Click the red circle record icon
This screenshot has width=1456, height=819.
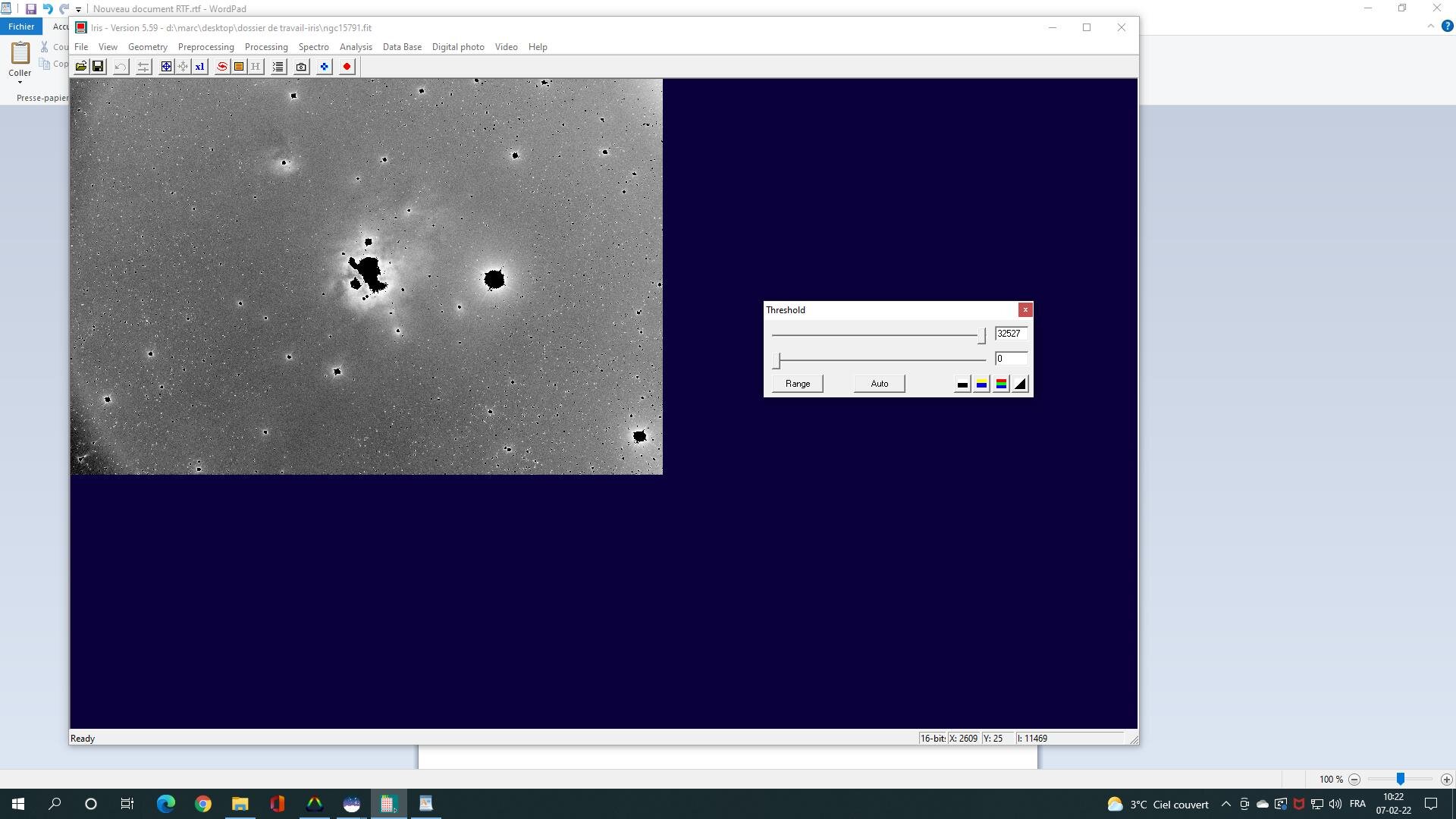(x=347, y=67)
